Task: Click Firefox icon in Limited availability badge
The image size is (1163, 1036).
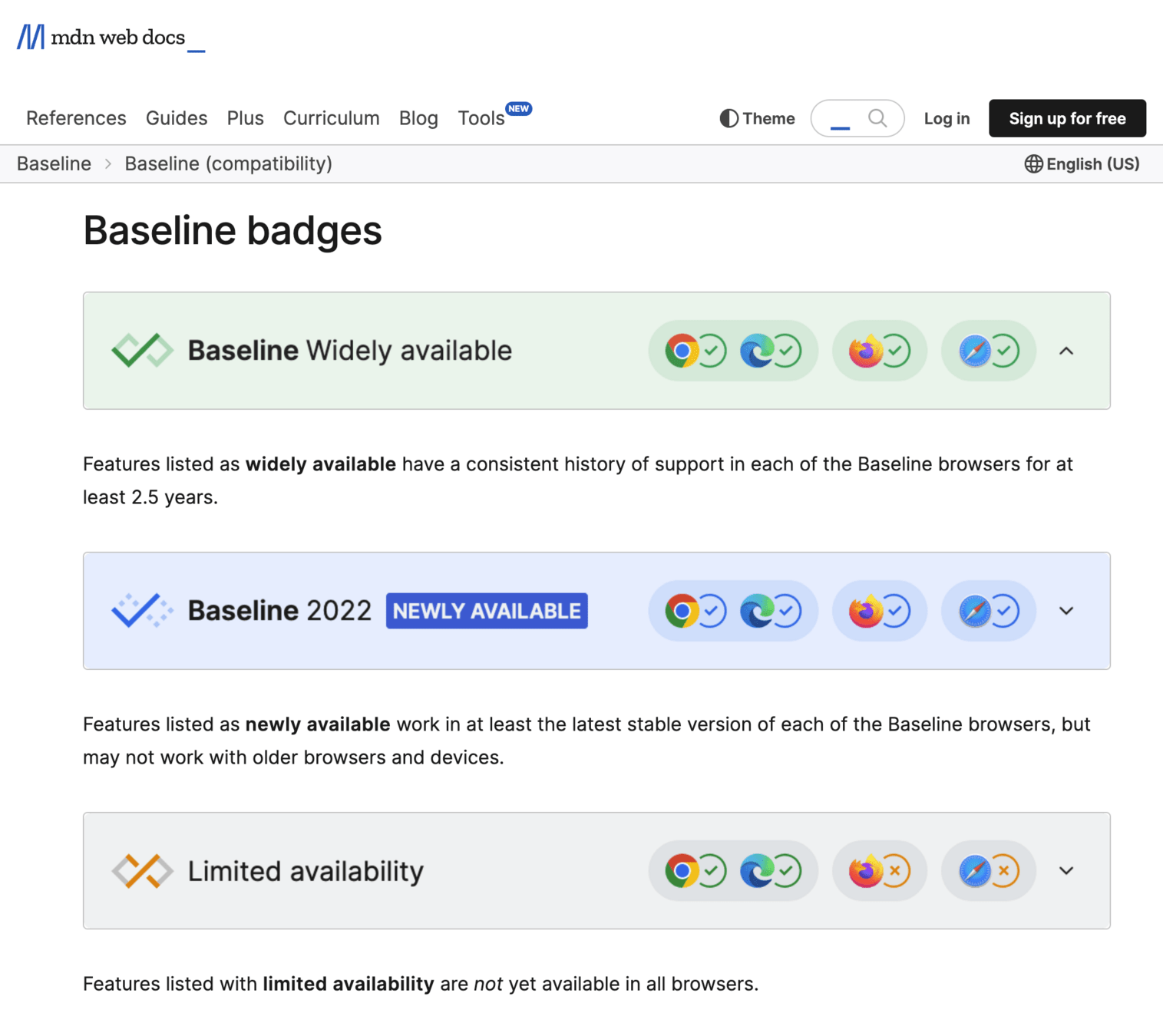Action: click(x=865, y=871)
